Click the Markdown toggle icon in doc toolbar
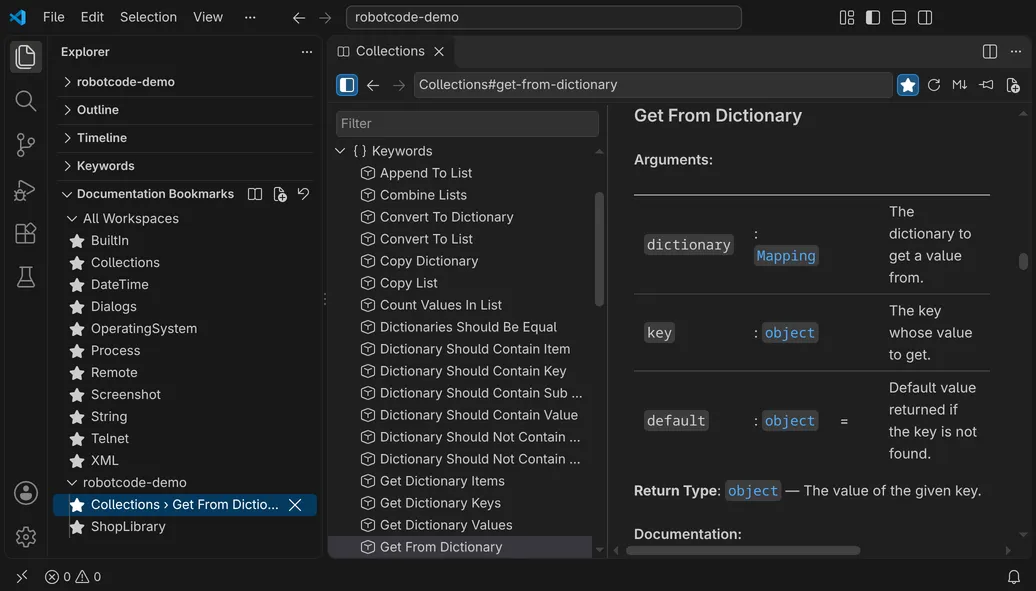Viewport: 1036px width, 591px height. click(x=959, y=85)
